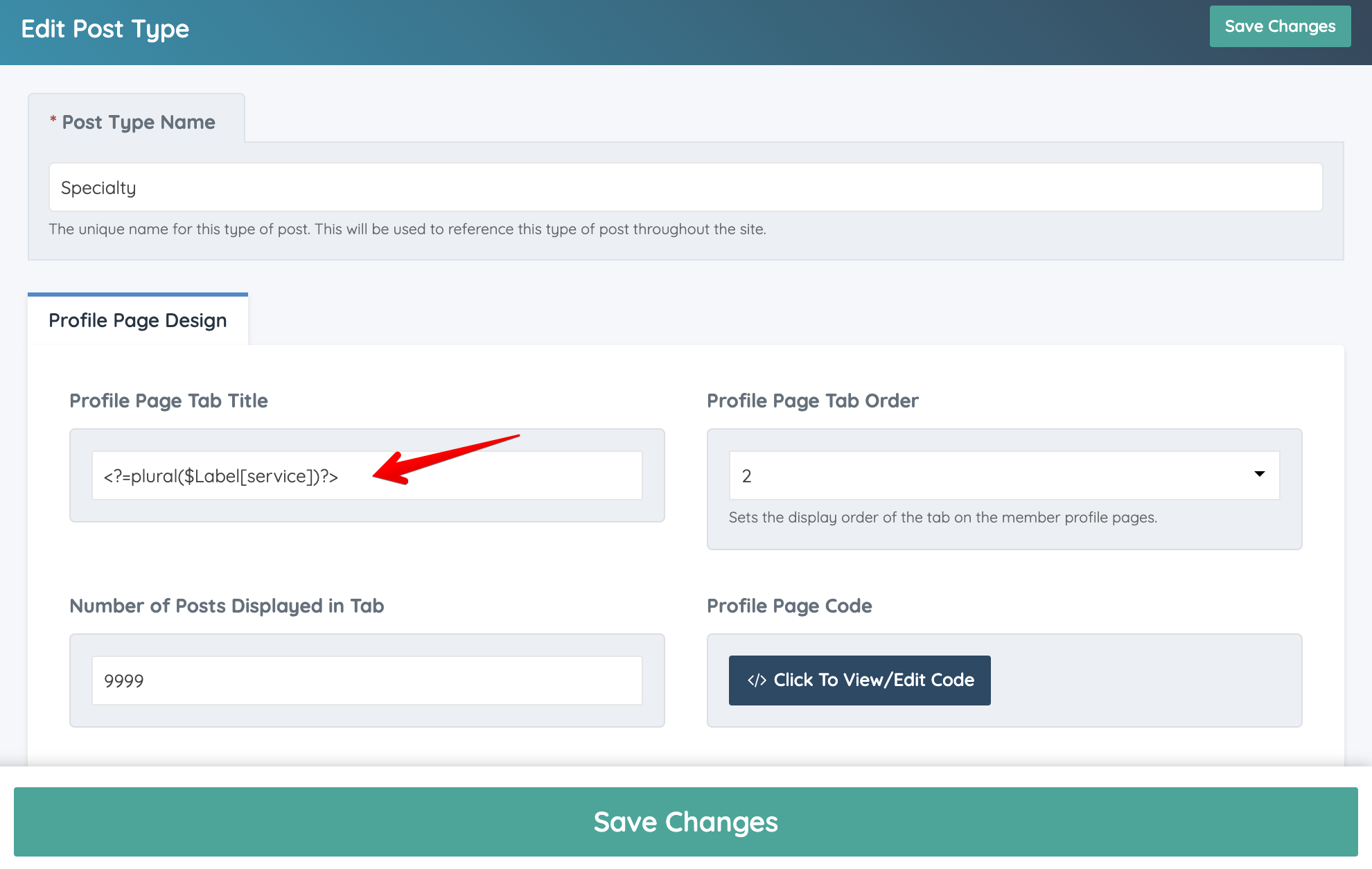Click the help text about tab display order

[942, 518]
